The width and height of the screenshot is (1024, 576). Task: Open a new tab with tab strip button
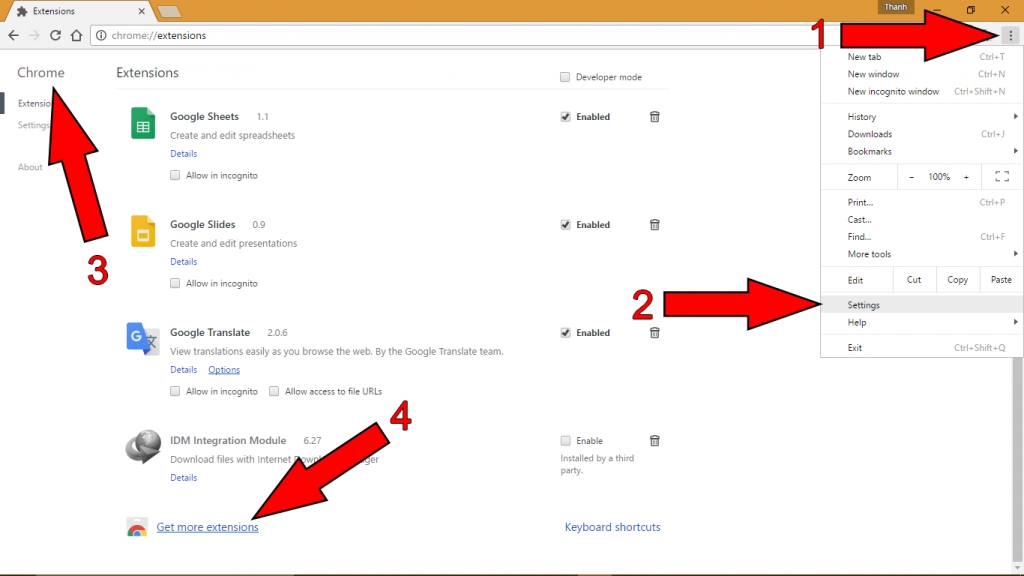coord(169,11)
